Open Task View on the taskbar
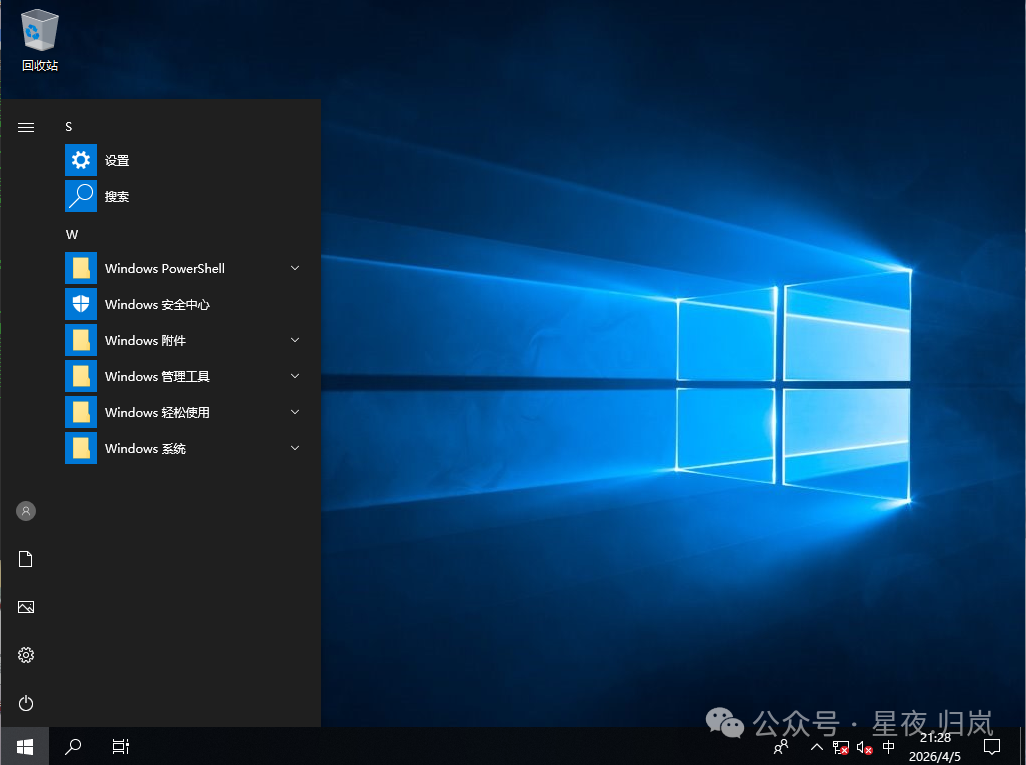This screenshot has height=765, width=1026. pyautogui.click(x=121, y=746)
